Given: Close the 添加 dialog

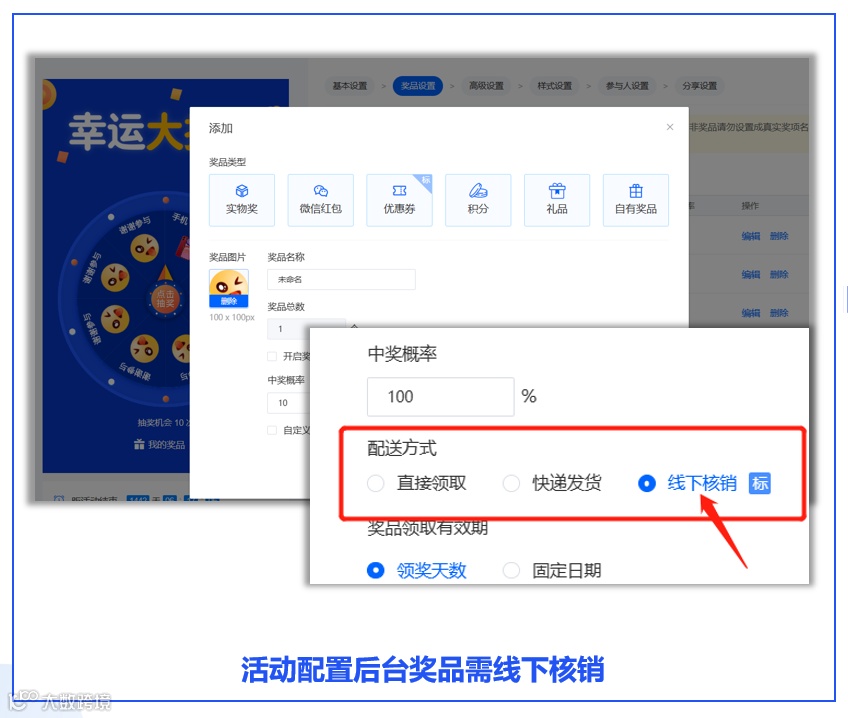Looking at the screenshot, I should 670,127.
